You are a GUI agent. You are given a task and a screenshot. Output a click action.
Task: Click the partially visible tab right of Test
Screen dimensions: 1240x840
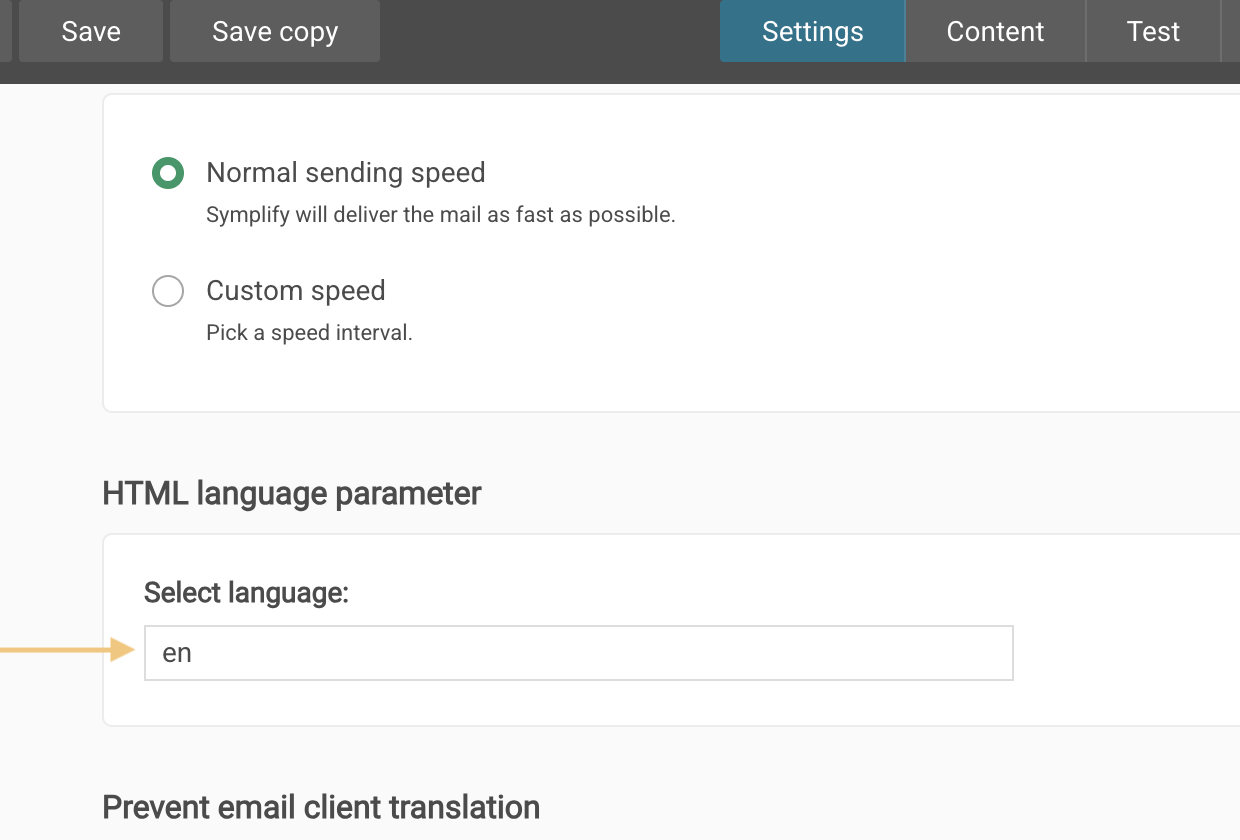tap(1231, 31)
